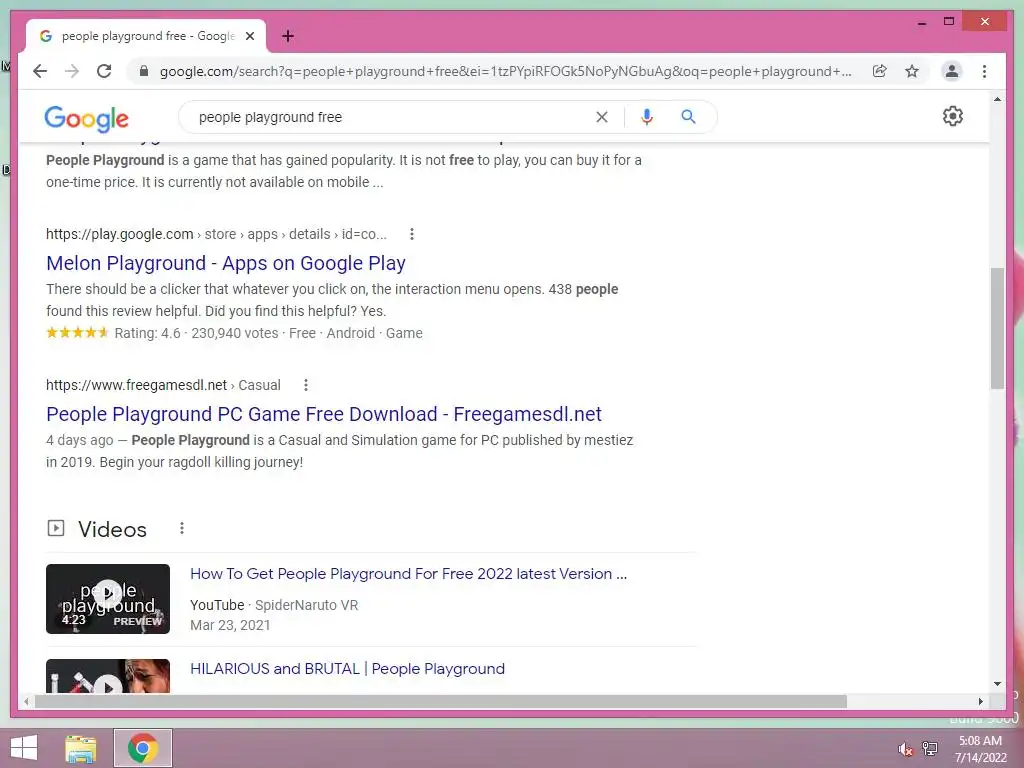
Task: Click the Videos section icon
Action: [56, 528]
